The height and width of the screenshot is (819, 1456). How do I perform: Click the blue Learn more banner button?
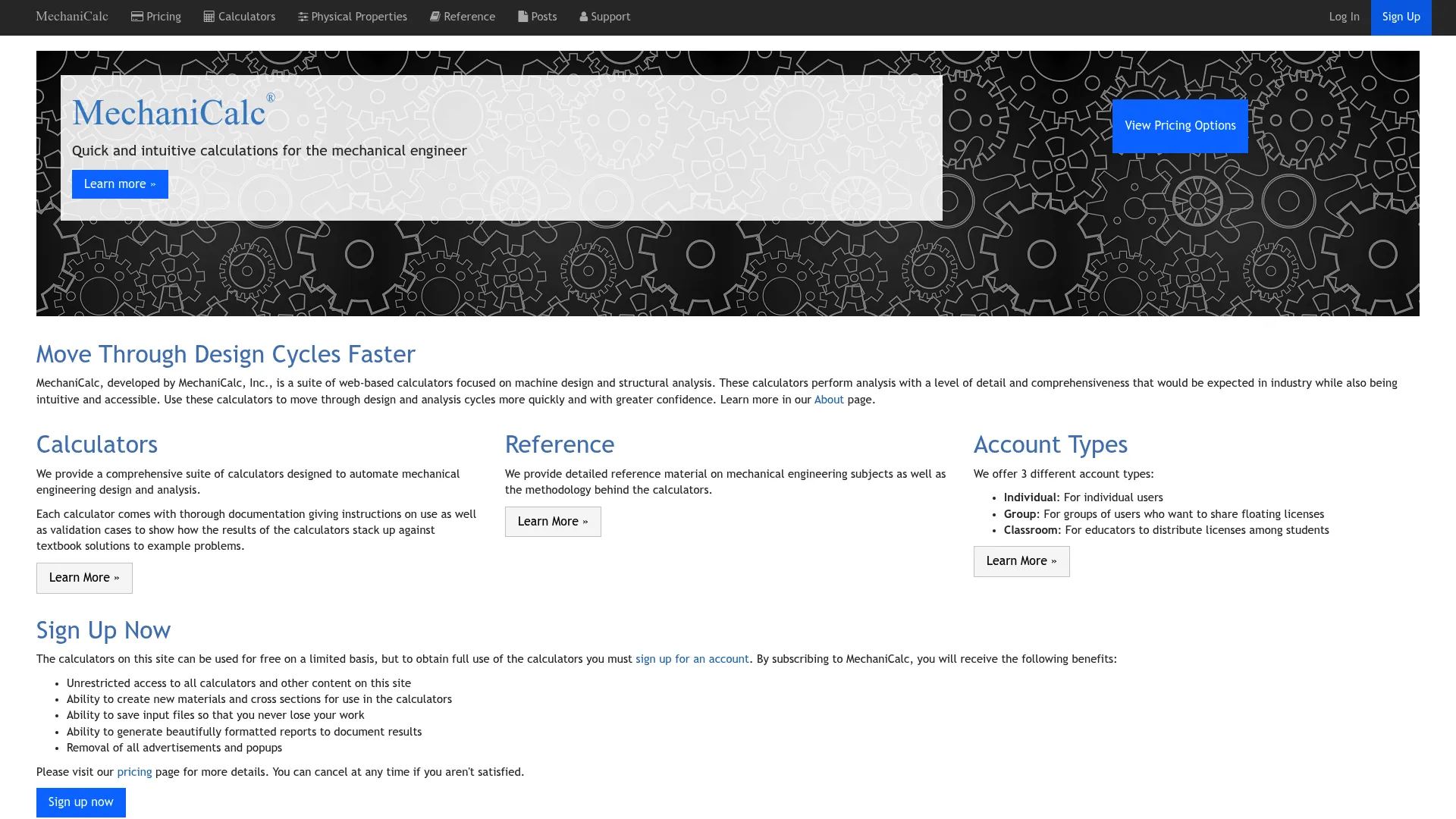(120, 184)
